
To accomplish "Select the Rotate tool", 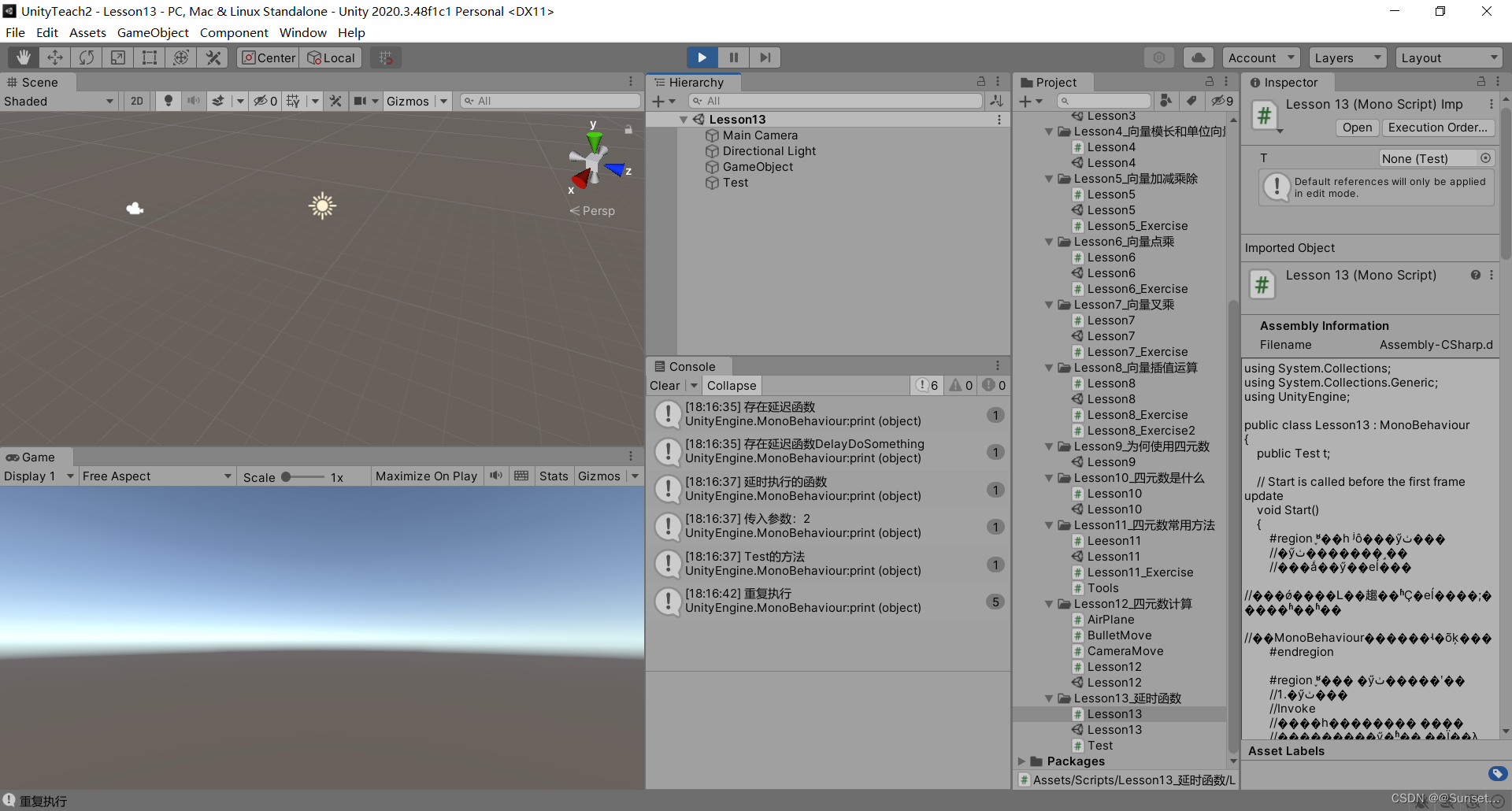I will click(x=87, y=57).
